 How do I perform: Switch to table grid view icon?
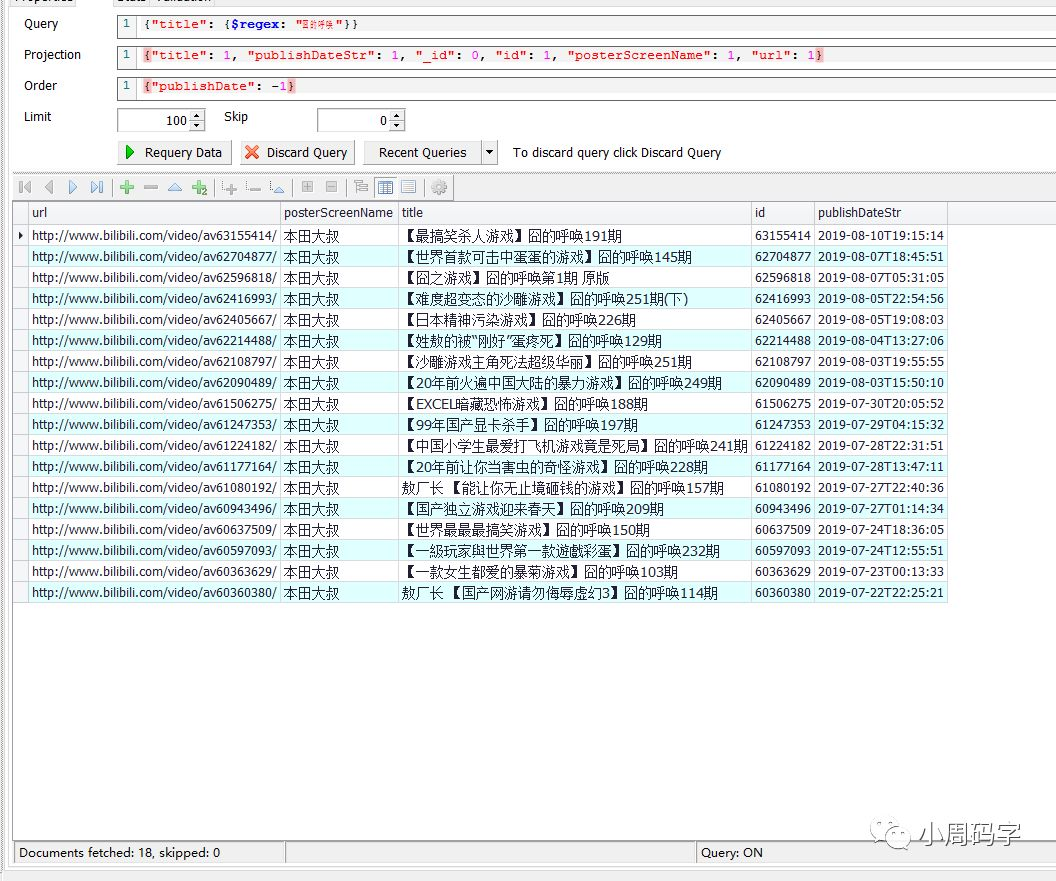(385, 187)
